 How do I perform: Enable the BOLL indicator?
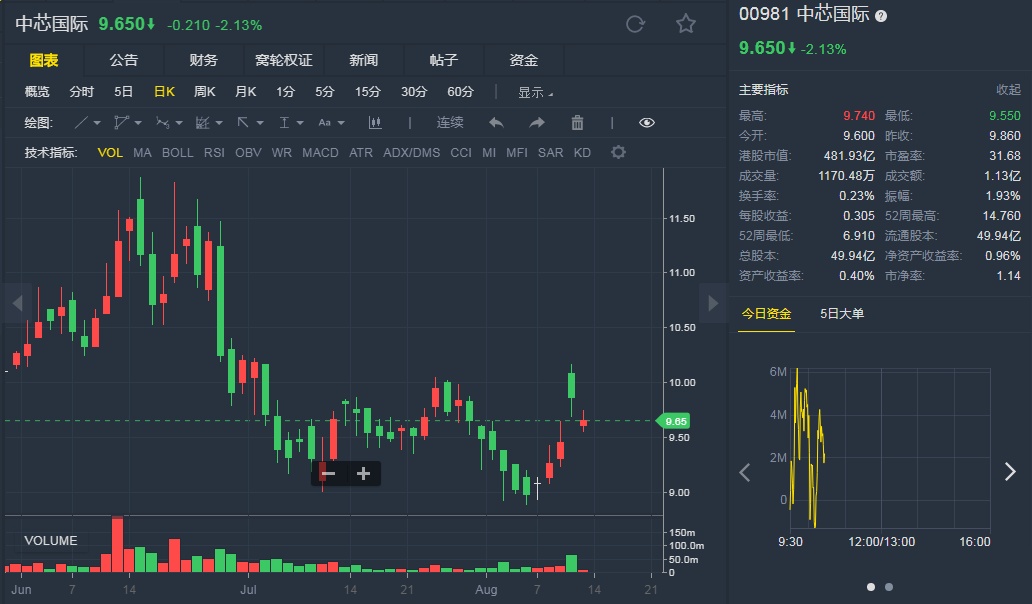tap(178, 153)
